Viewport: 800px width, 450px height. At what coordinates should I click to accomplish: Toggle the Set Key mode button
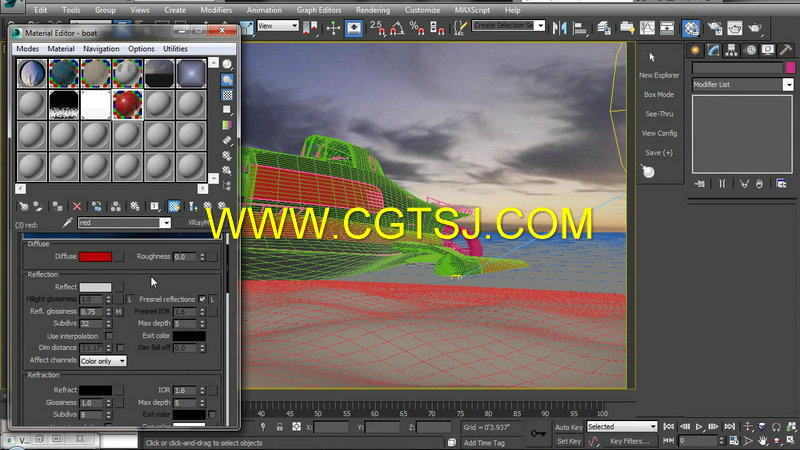(568, 441)
